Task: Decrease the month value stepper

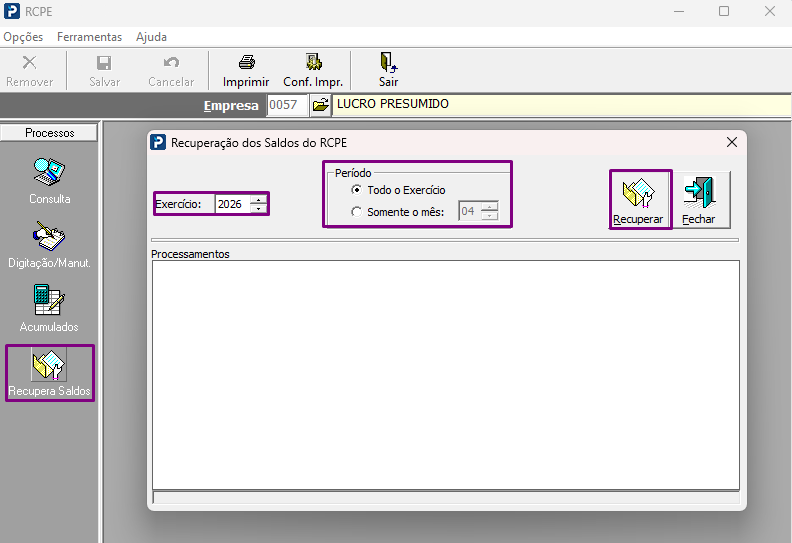Action: tap(489, 216)
